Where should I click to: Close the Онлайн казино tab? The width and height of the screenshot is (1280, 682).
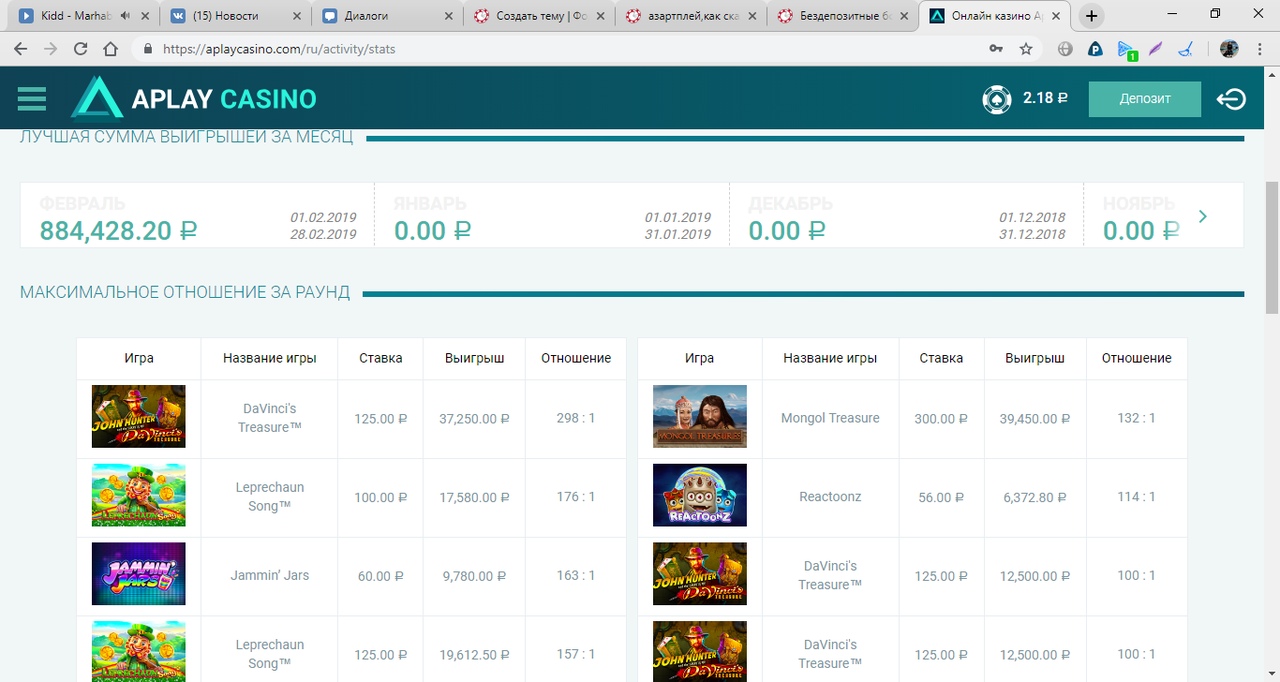[x=1056, y=16]
